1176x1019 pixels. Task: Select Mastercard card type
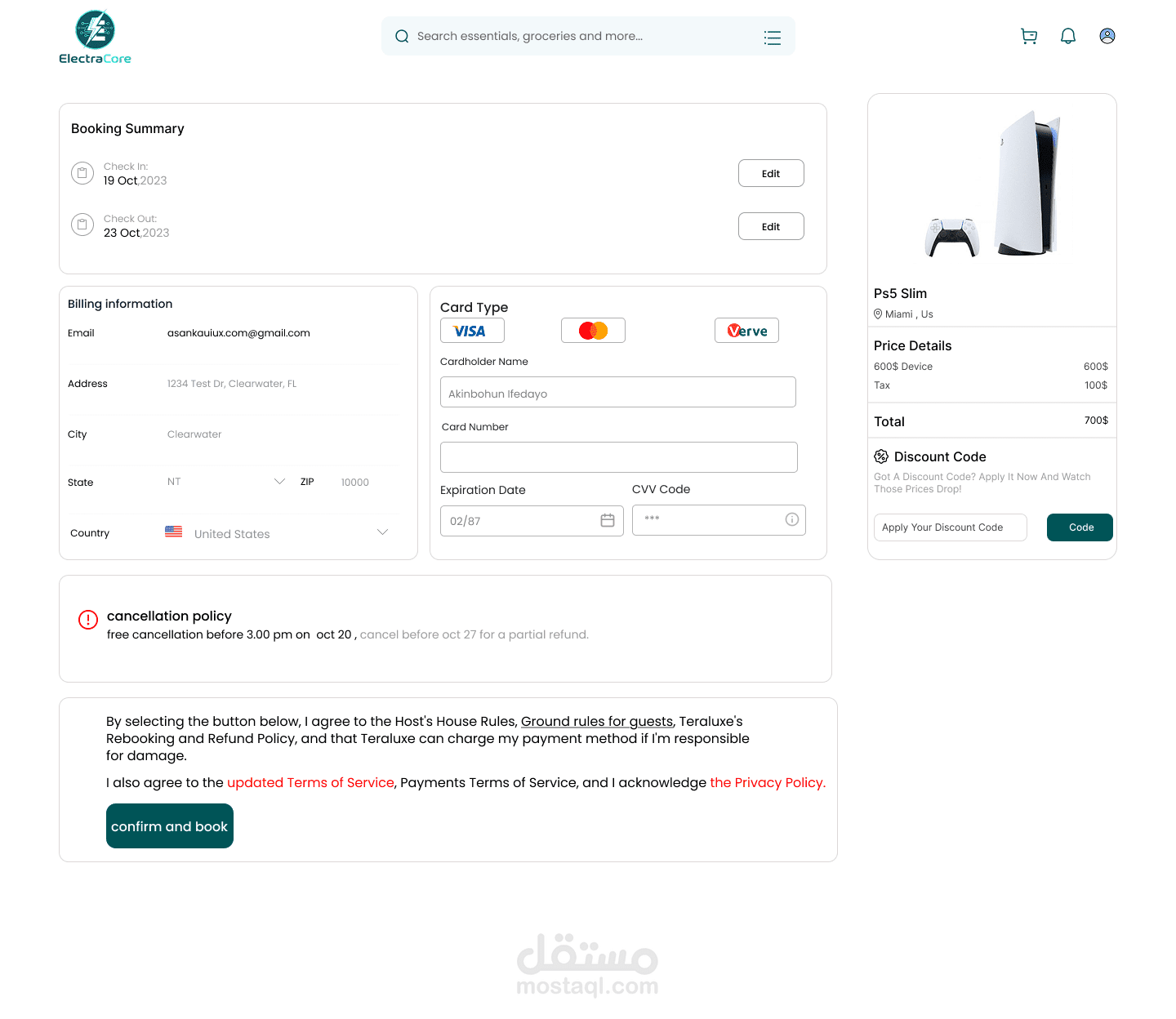(593, 331)
